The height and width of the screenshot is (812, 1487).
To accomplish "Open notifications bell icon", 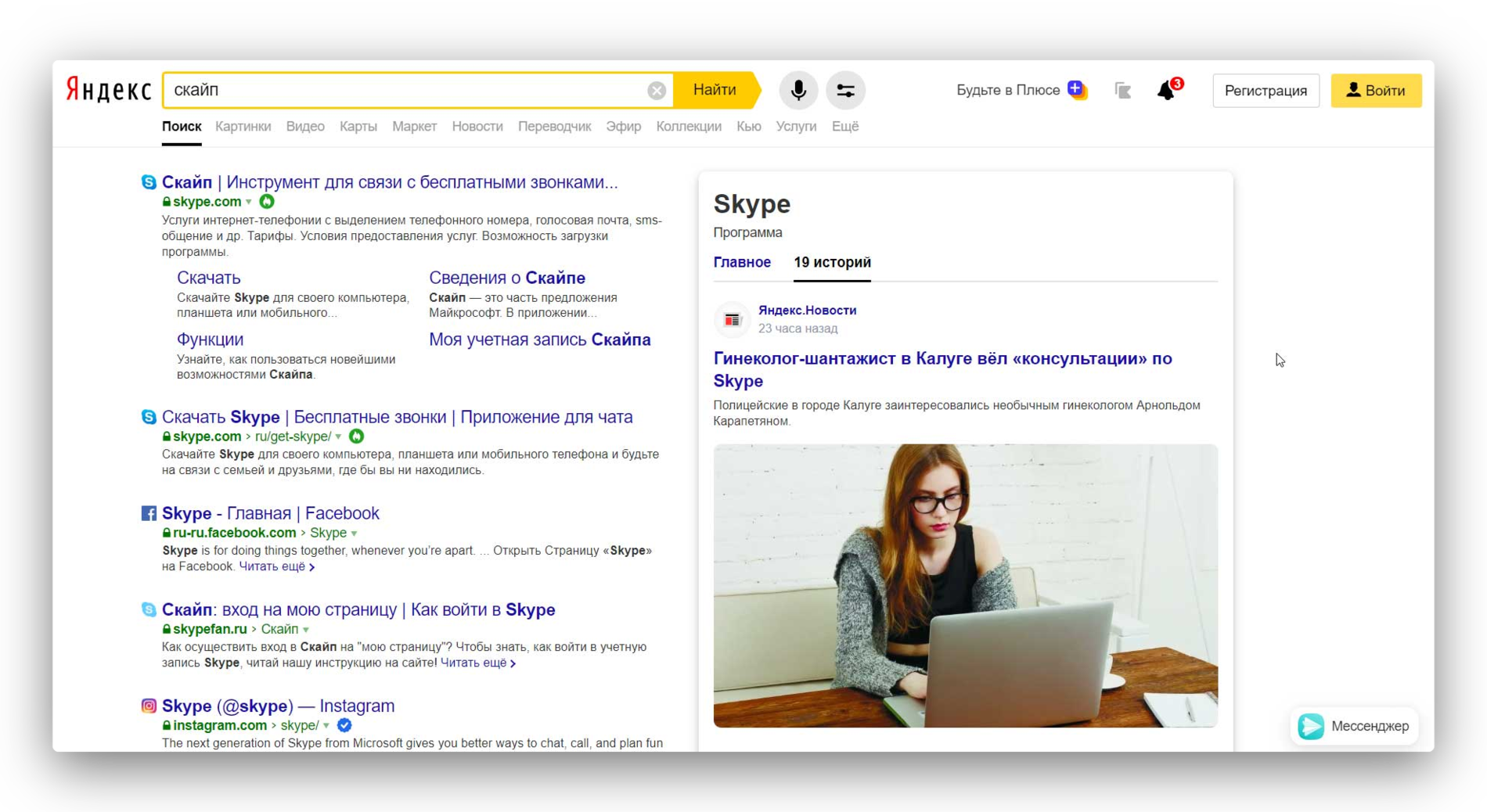I will point(1167,91).
